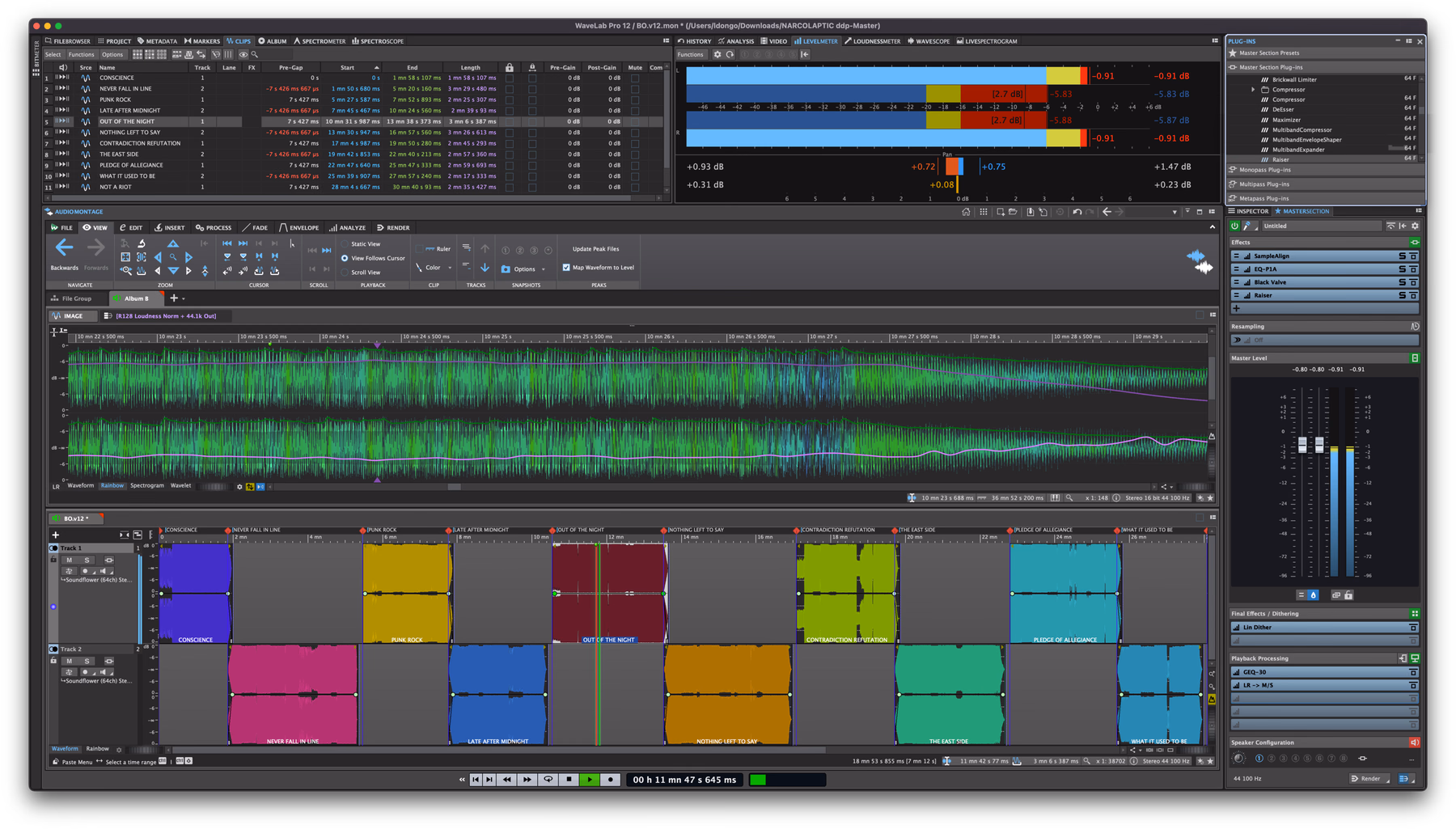The image size is (1456, 829).
Task: Solo the EQ-P1A effect
Action: pyautogui.click(x=1402, y=269)
